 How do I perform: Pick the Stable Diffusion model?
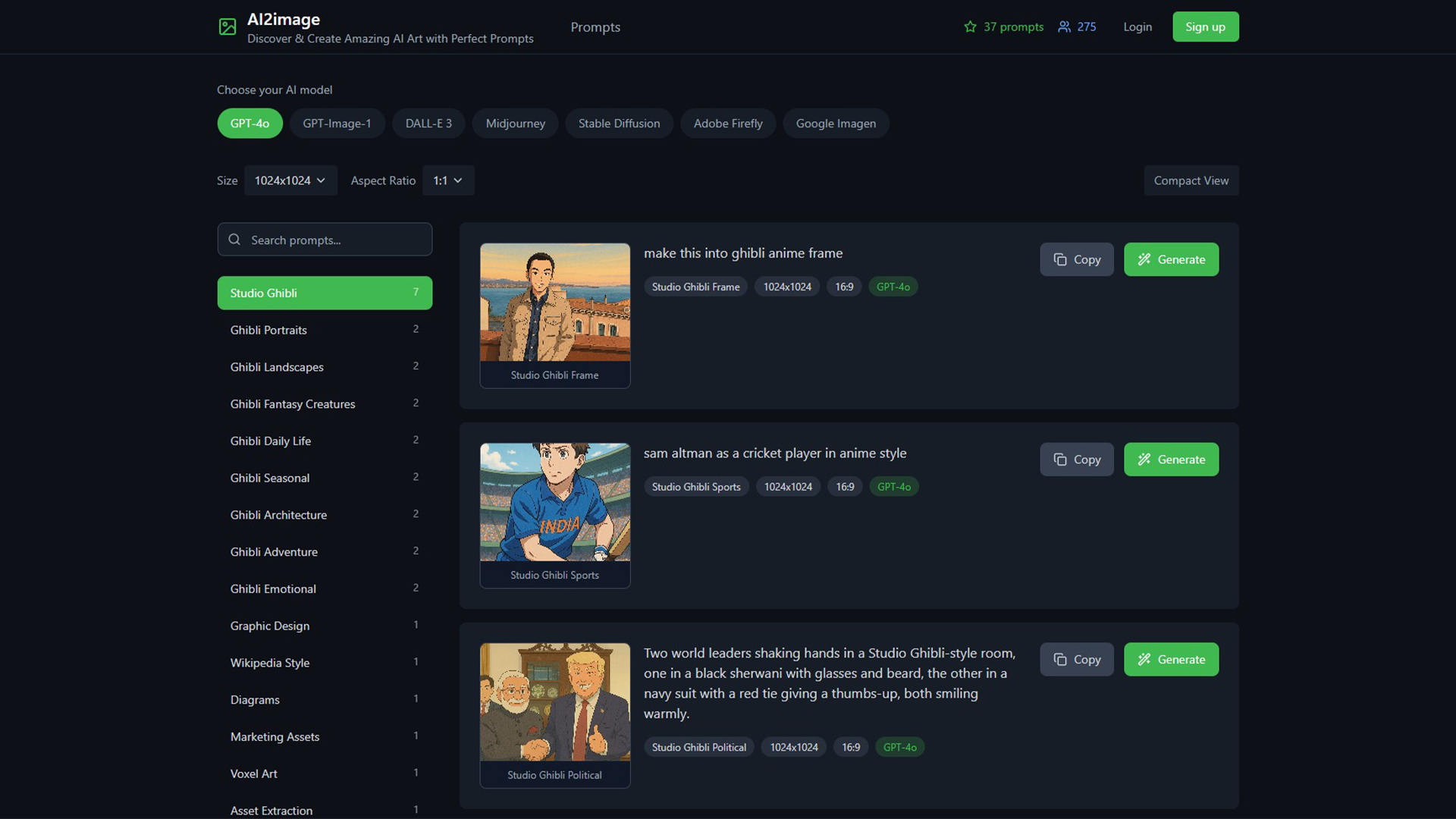pyautogui.click(x=619, y=124)
